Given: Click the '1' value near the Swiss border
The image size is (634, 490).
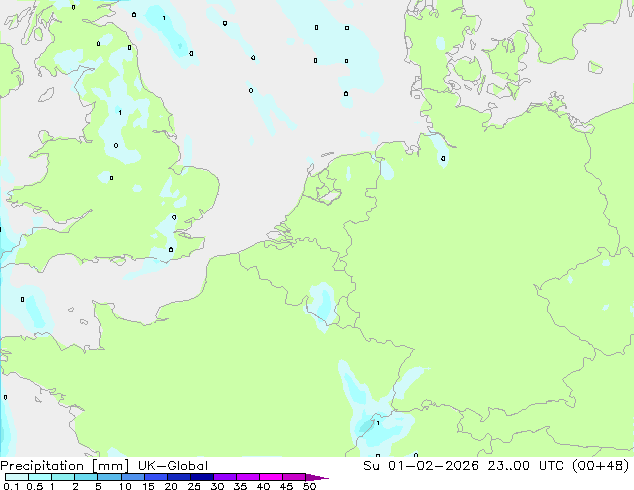Looking at the screenshot, I should (x=378, y=423).
